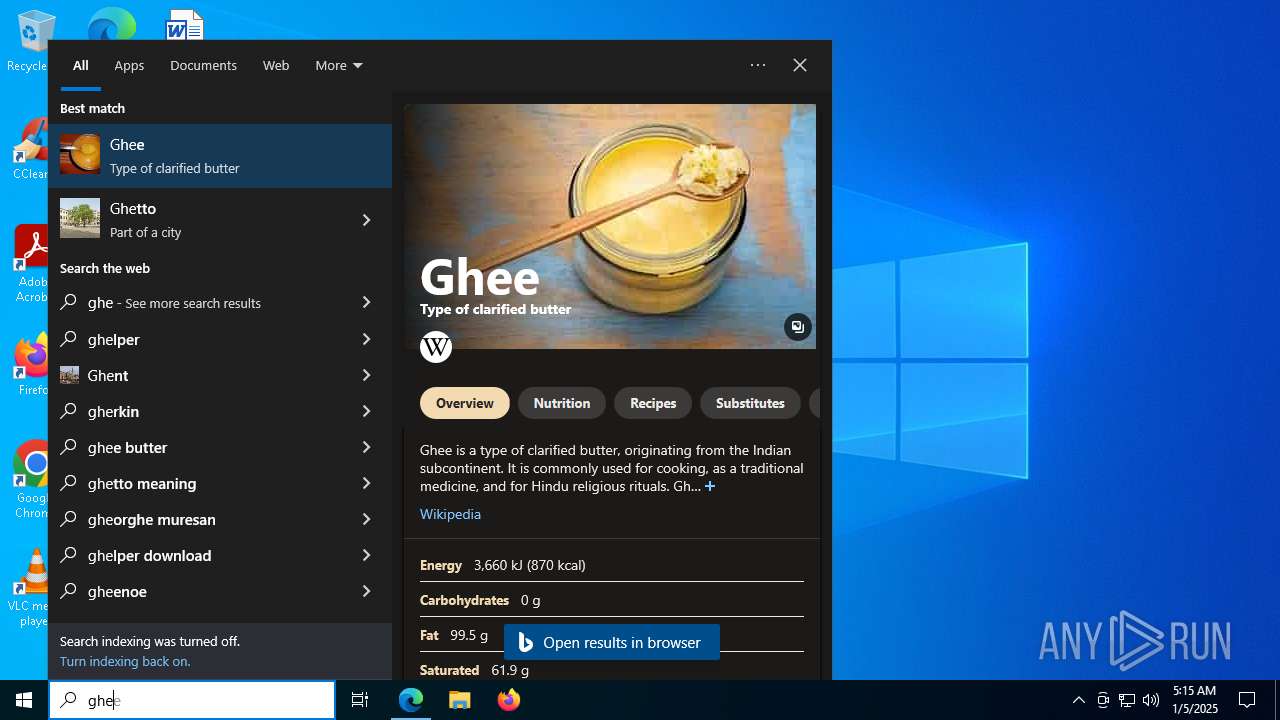Open the volume control in tray

(1151, 700)
